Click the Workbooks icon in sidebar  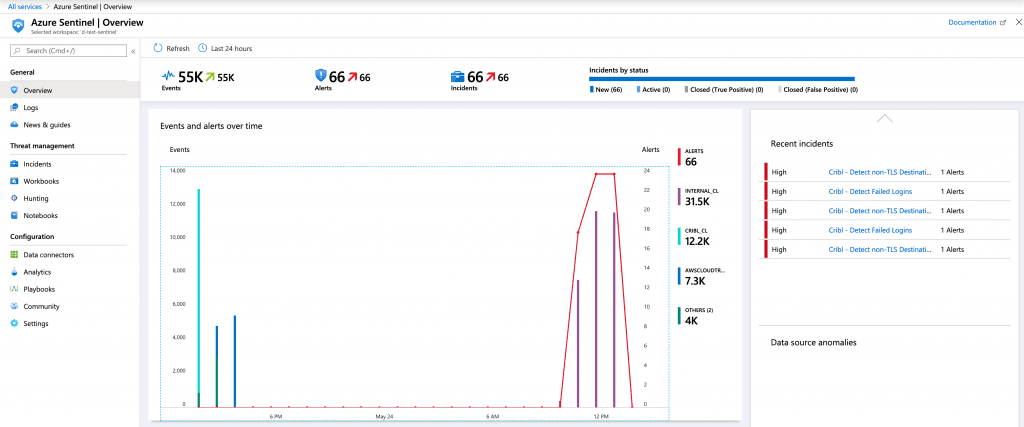[14, 181]
